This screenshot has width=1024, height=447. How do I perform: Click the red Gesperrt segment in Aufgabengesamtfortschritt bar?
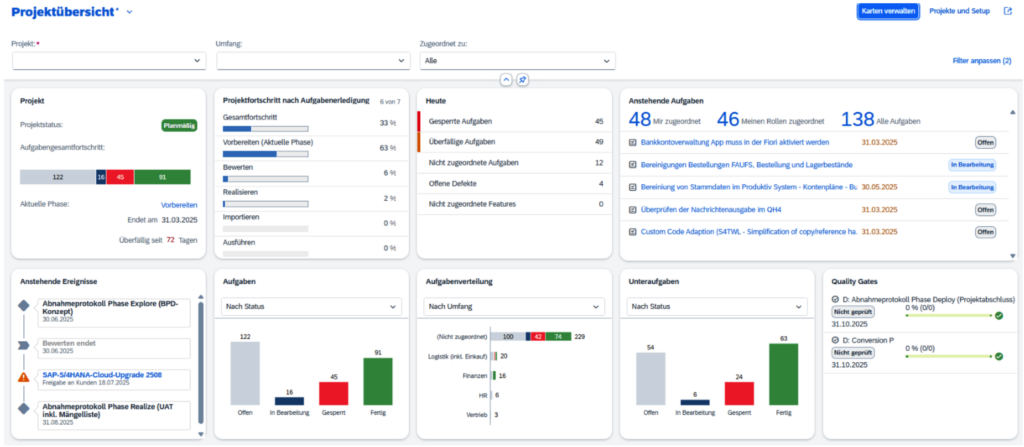tap(120, 177)
